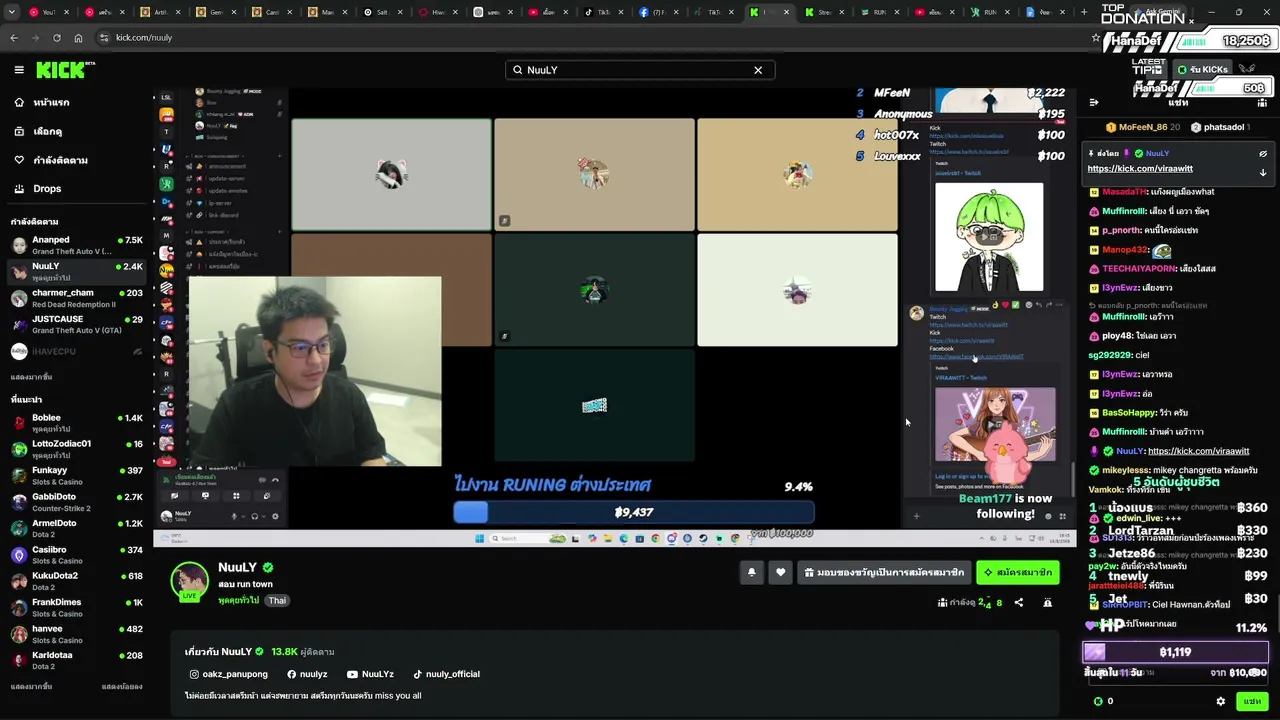Viewport: 1280px width, 720px height.
Task: Open chat settings gear icon
Action: [1220, 702]
